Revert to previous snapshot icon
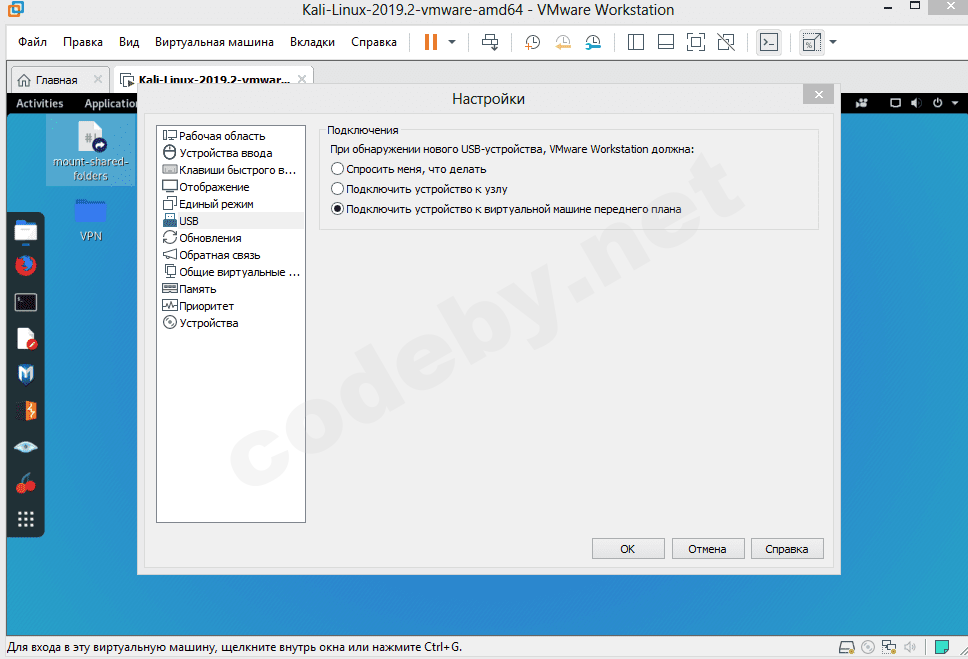This screenshot has height=659, width=968. [562, 42]
